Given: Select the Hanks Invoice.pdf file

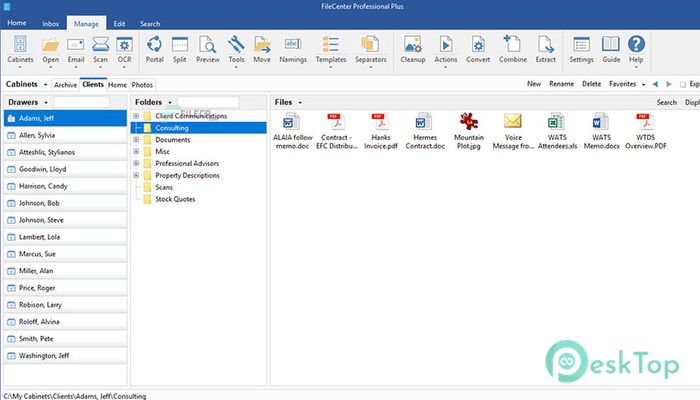Looking at the screenshot, I should point(381,131).
